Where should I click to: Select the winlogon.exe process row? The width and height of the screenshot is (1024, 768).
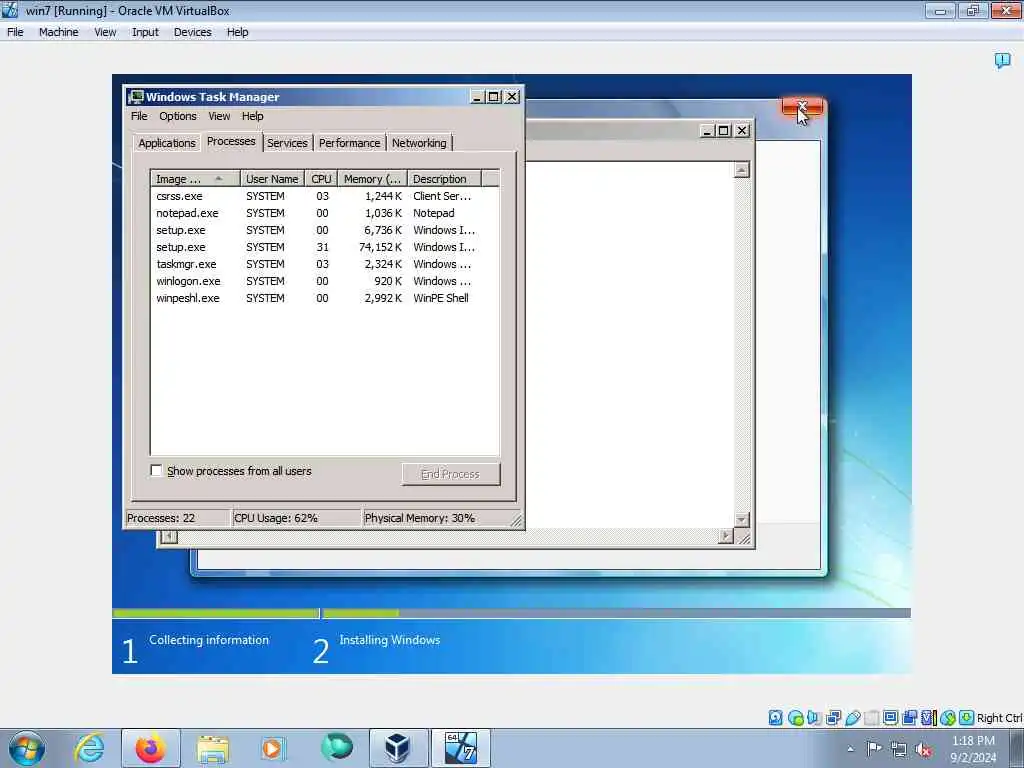point(325,281)
